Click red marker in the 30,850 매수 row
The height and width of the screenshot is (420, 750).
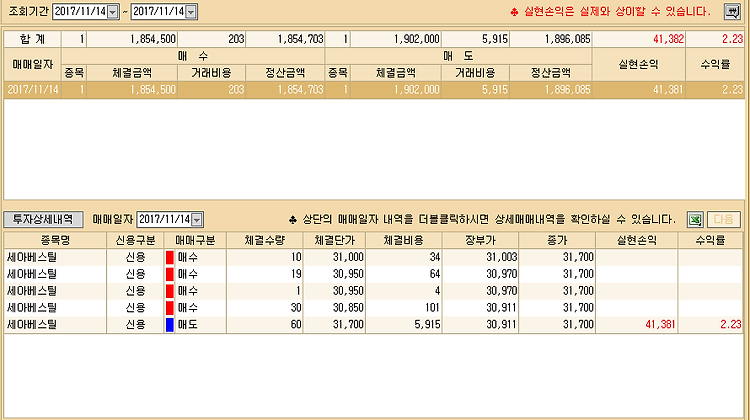[x=169, y=308]
